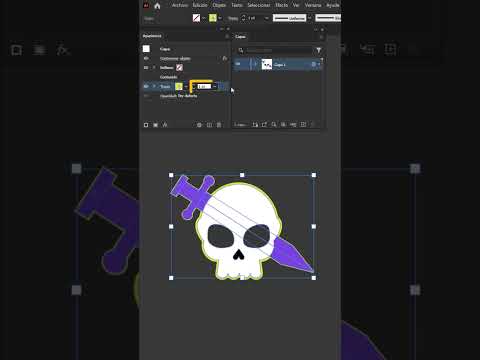480x360 pixels.
Task: Open the Archivo menu
Action: pyautogui.click(x=180, y=5)
